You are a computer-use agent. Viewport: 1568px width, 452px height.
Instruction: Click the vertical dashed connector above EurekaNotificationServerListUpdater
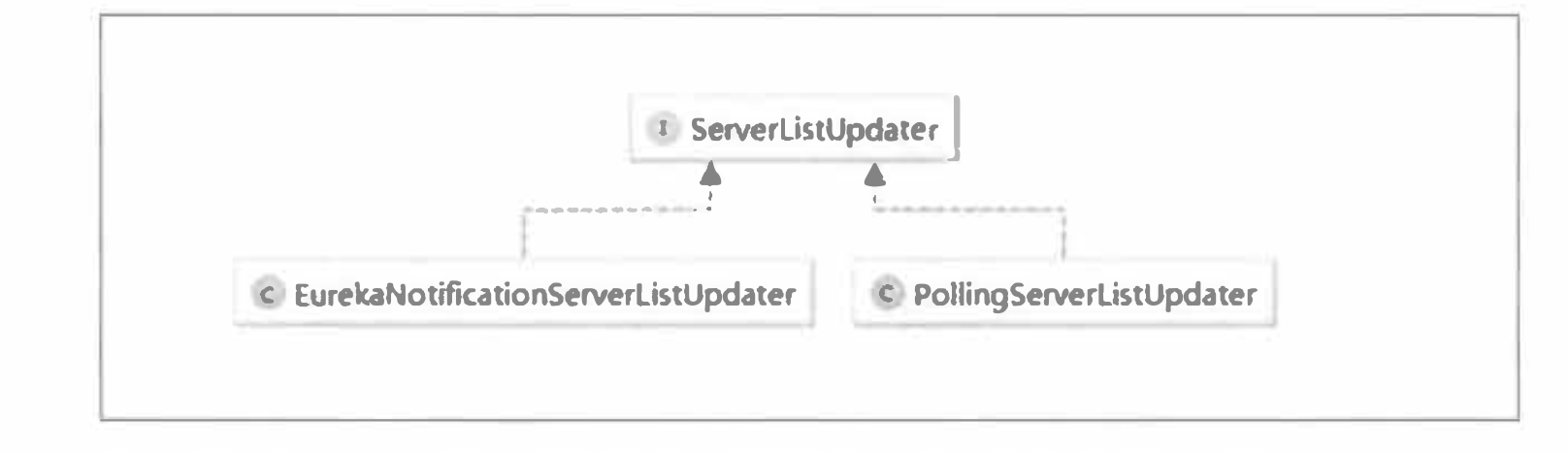(524, 235)
